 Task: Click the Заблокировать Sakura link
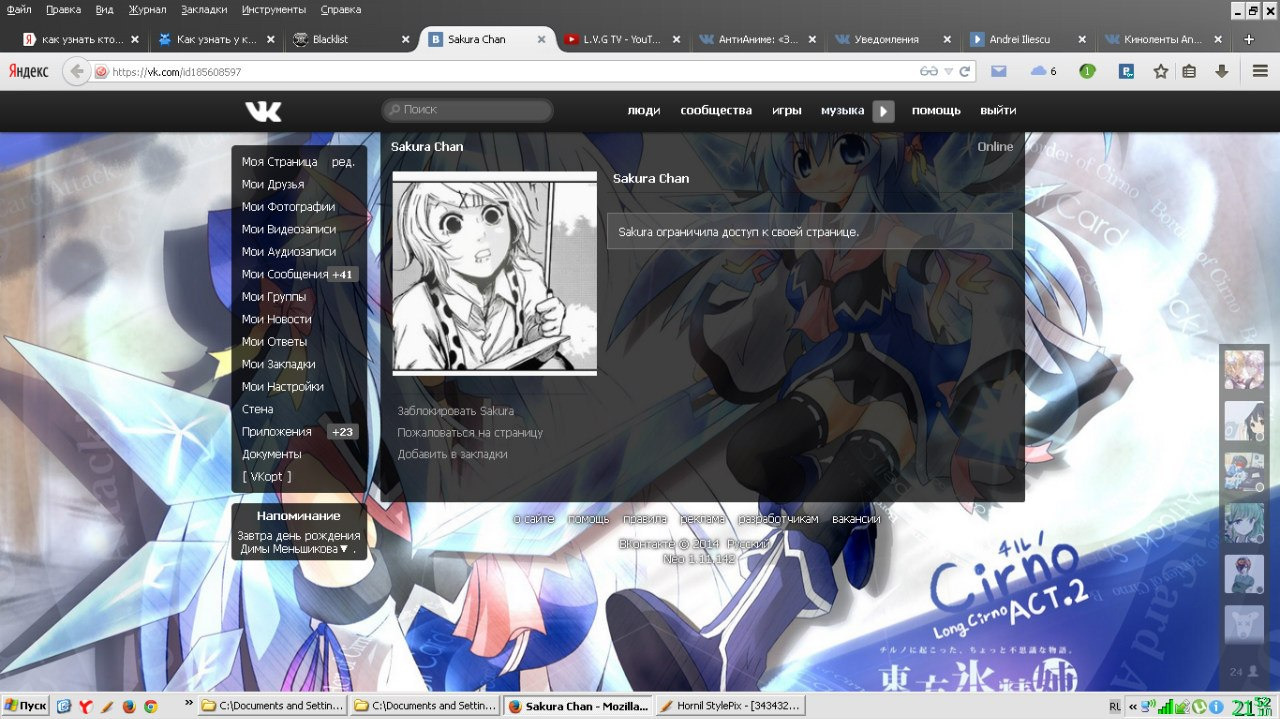[455, 411]
